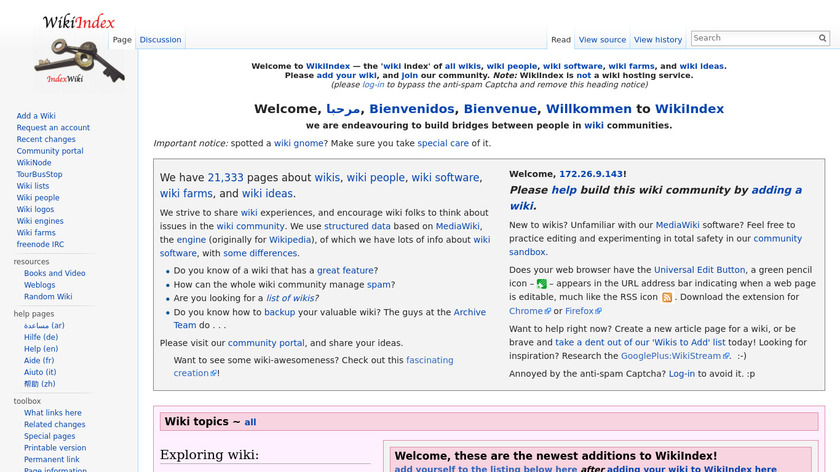Go to Community portal in the sidebar
This screenshot has width=840, height=472.
(x=50, y=151)
